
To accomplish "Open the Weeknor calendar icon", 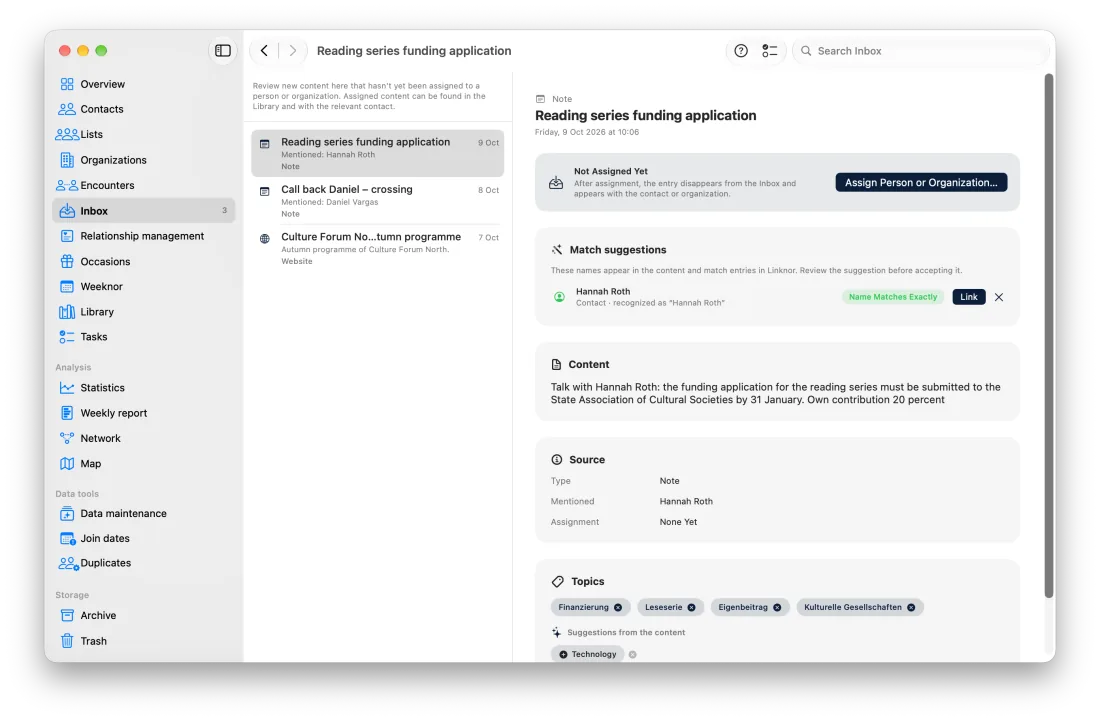I will pos(67,287).
